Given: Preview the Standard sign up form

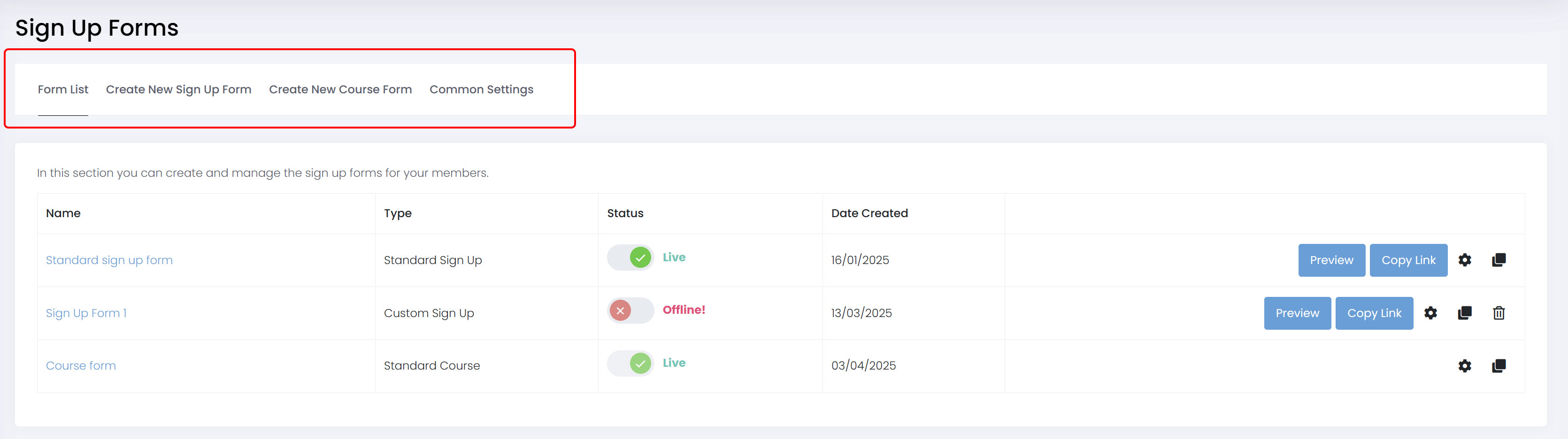Looking at the screenshot, I should point(1331,260).
